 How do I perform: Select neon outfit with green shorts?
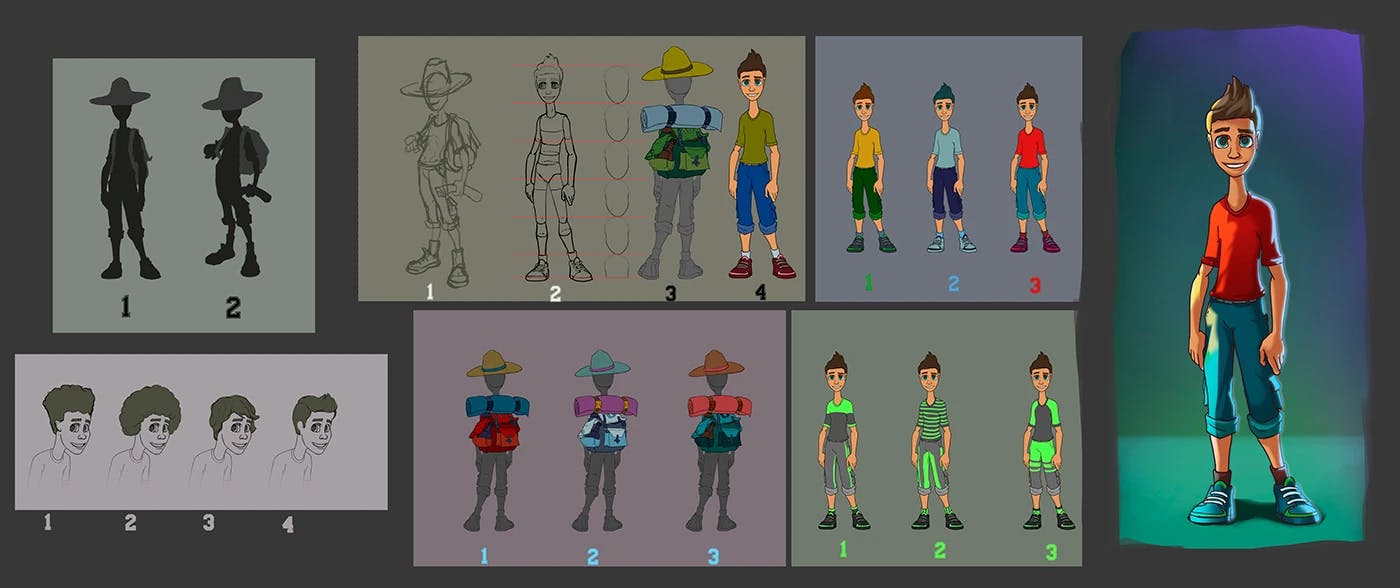click(1046, 440)
